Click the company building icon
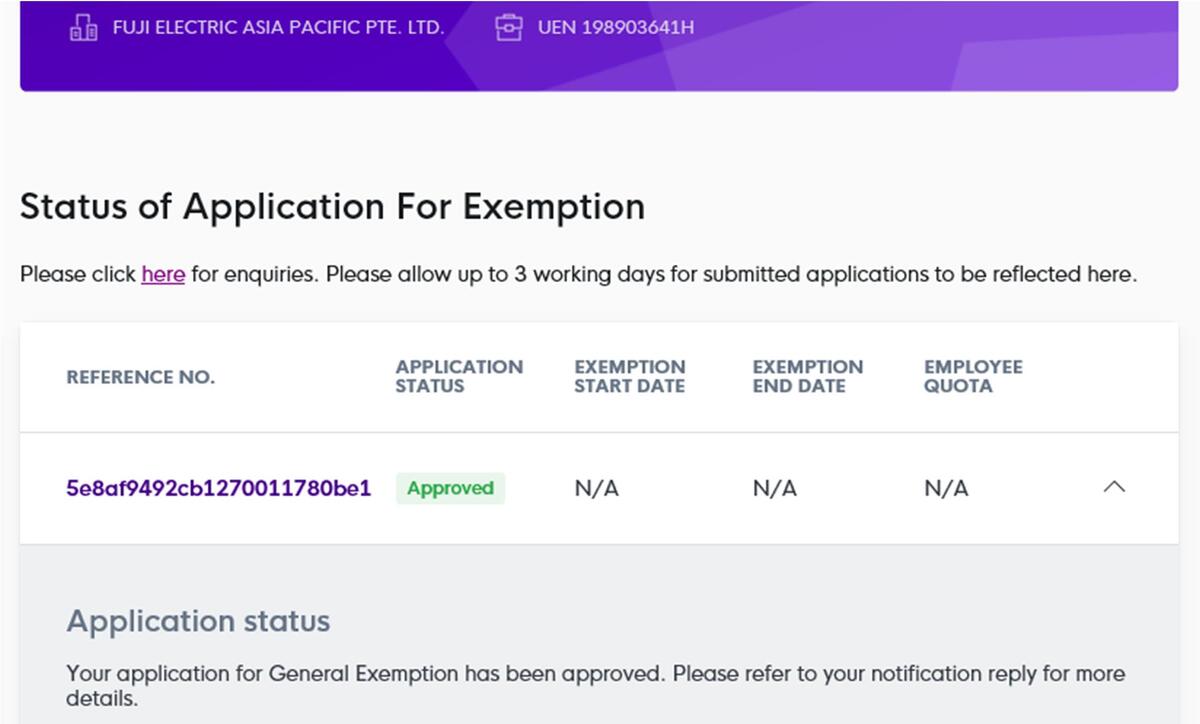The height and width of the screenshot is (724, 1200). (83, 28)
